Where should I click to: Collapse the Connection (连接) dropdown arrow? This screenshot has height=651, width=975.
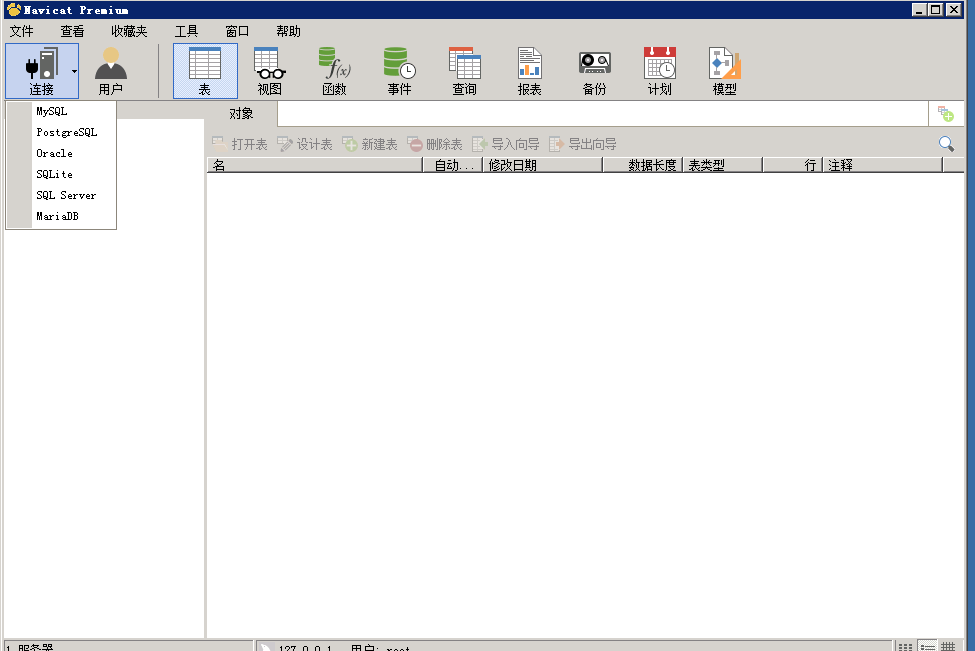coord(74,71)
